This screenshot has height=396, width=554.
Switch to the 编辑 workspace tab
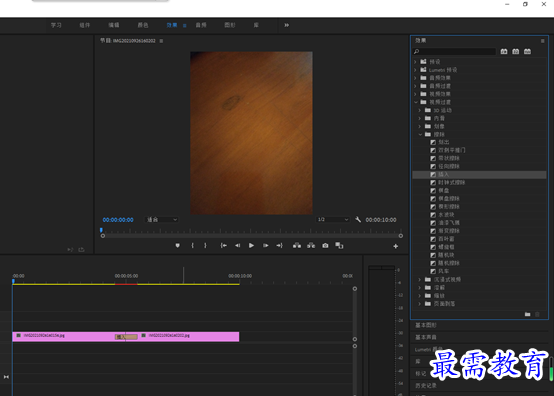(114, 25)
